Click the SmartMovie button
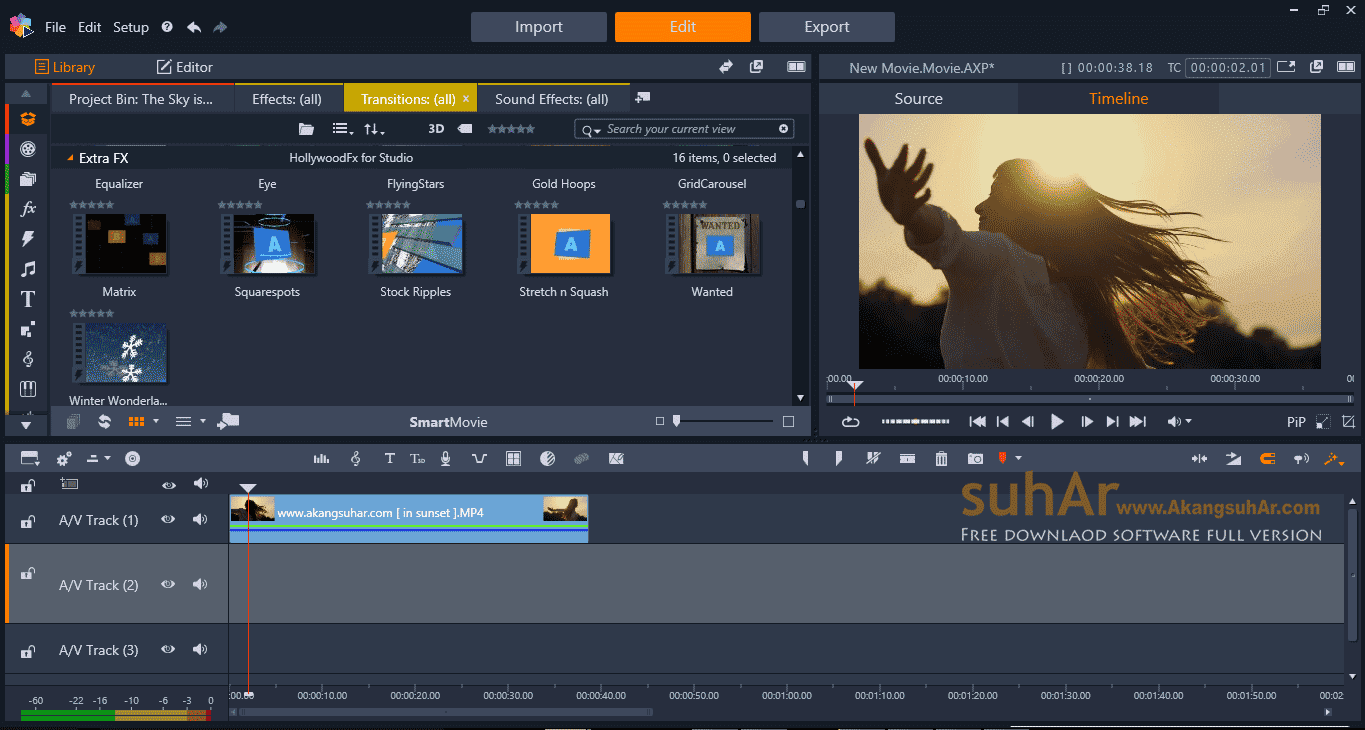Screen dimensions: 1365x730 [448, 422]
